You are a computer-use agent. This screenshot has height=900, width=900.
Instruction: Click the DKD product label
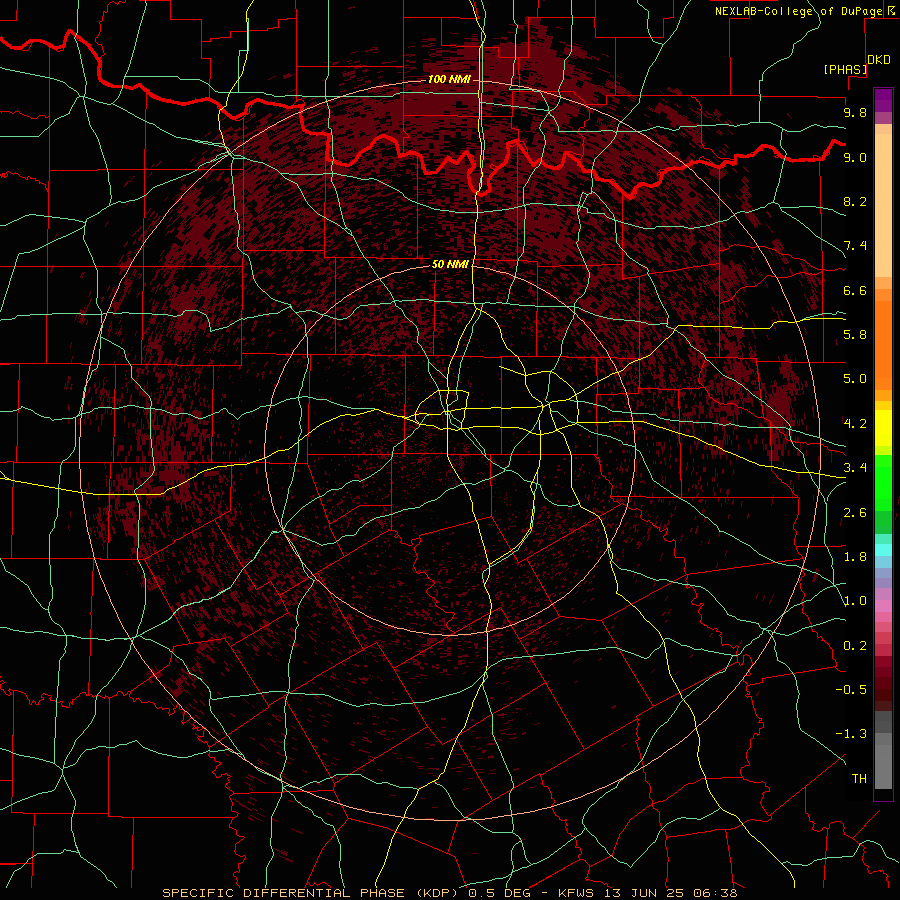[x=879, y=60]
